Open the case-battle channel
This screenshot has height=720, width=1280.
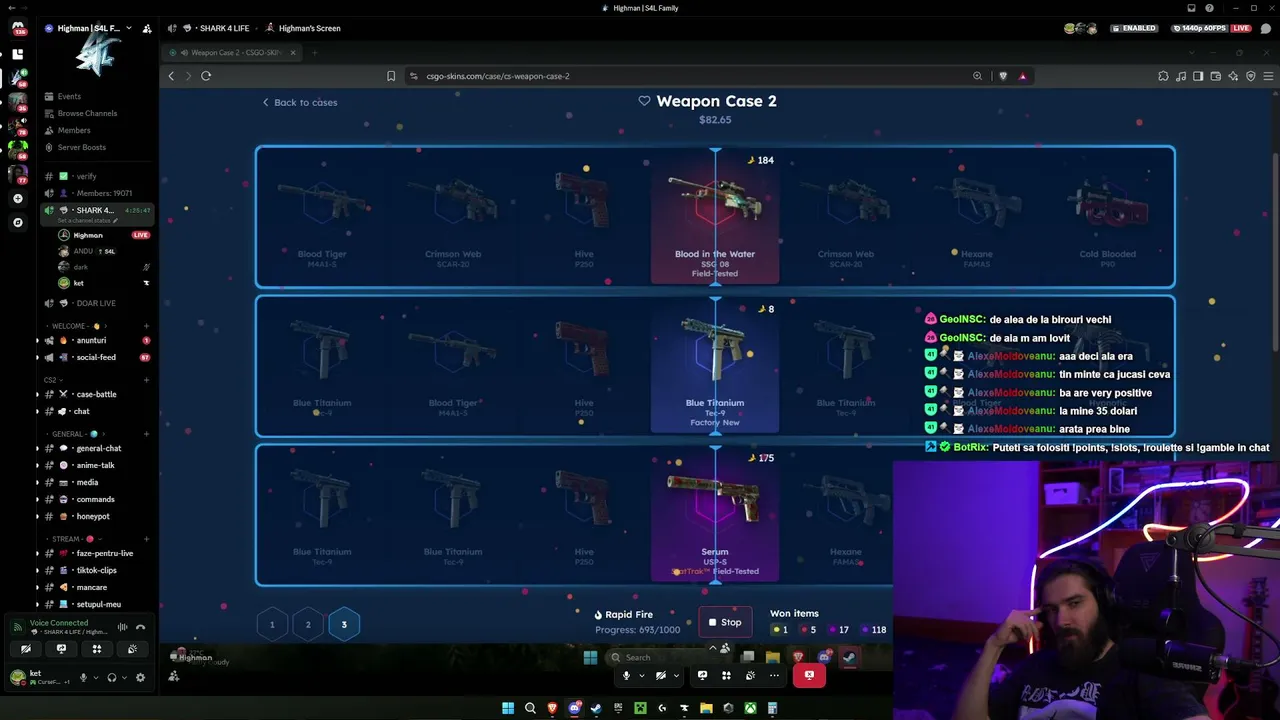point(97,394)
